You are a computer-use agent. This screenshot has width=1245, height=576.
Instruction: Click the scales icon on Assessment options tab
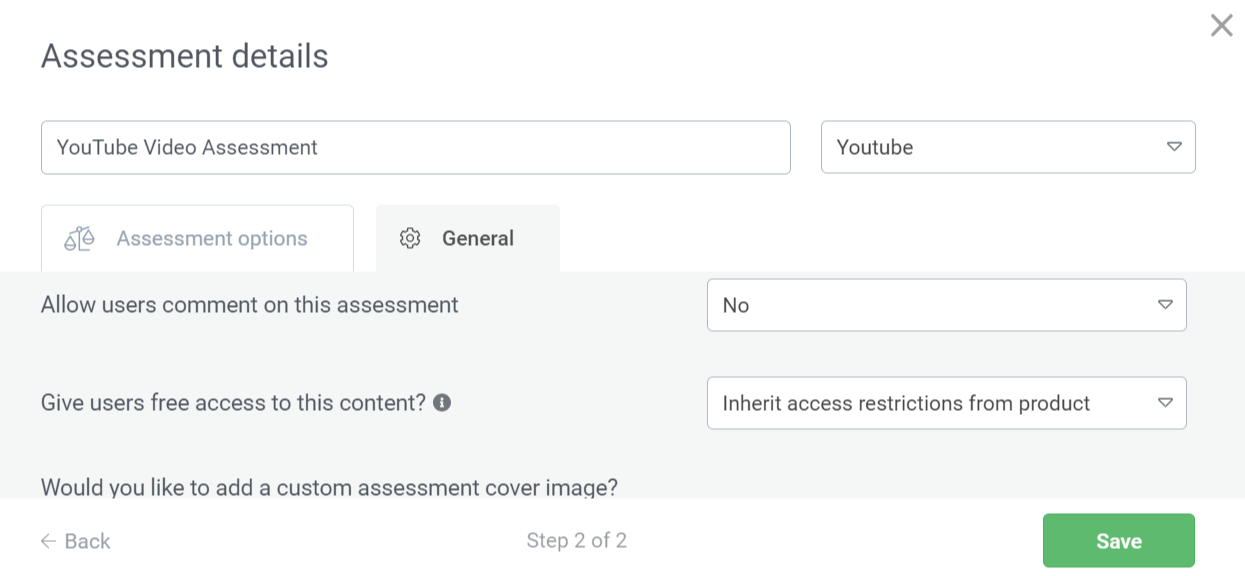pyautogui.click(x=79, y=239)
